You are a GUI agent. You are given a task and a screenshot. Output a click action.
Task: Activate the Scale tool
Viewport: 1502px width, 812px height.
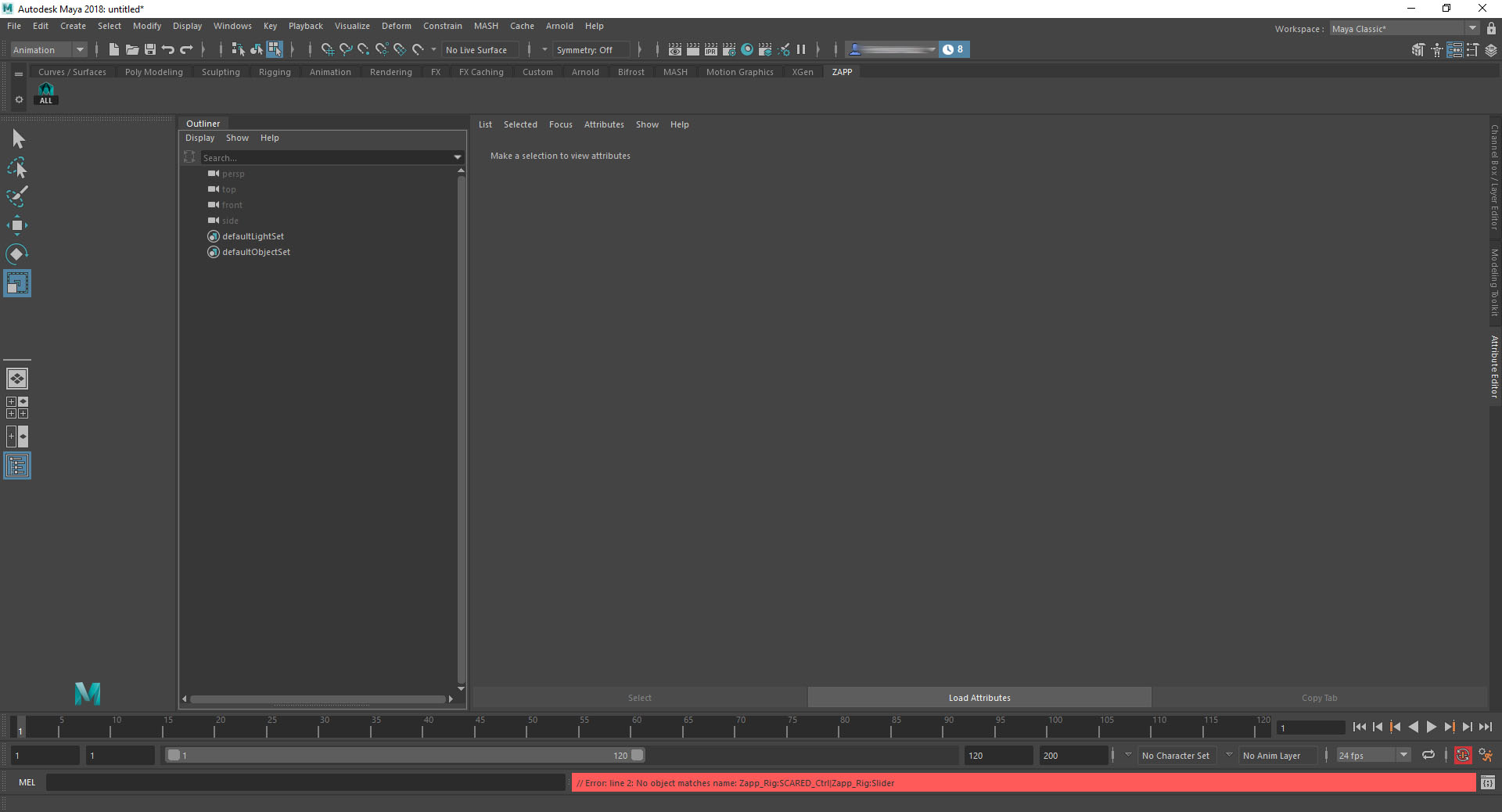(x=17, y=283)
